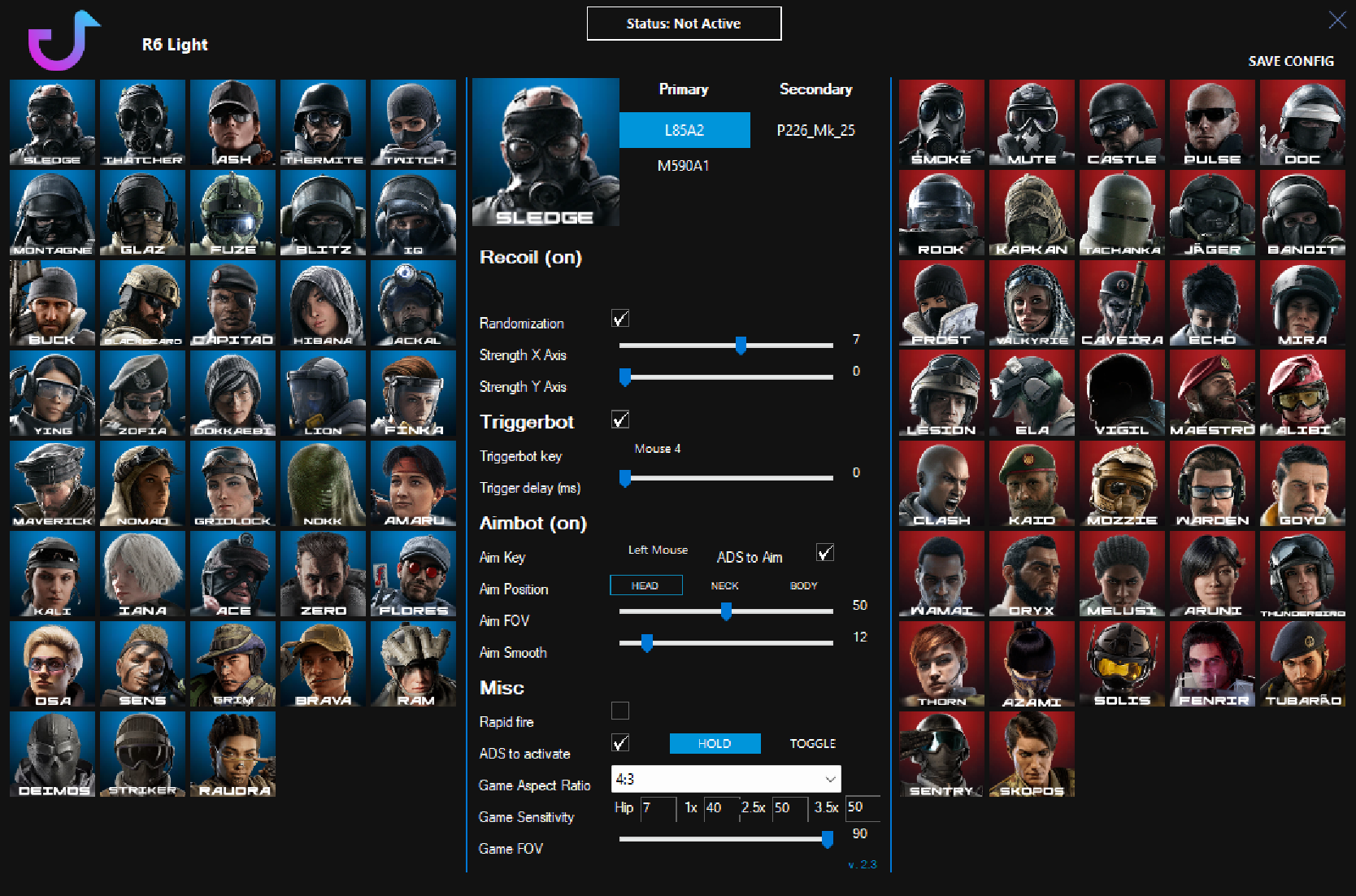Select the Caveira defender portrait
The image size is (1356, 896).
pyautogui.click(x=1122, y=303)
